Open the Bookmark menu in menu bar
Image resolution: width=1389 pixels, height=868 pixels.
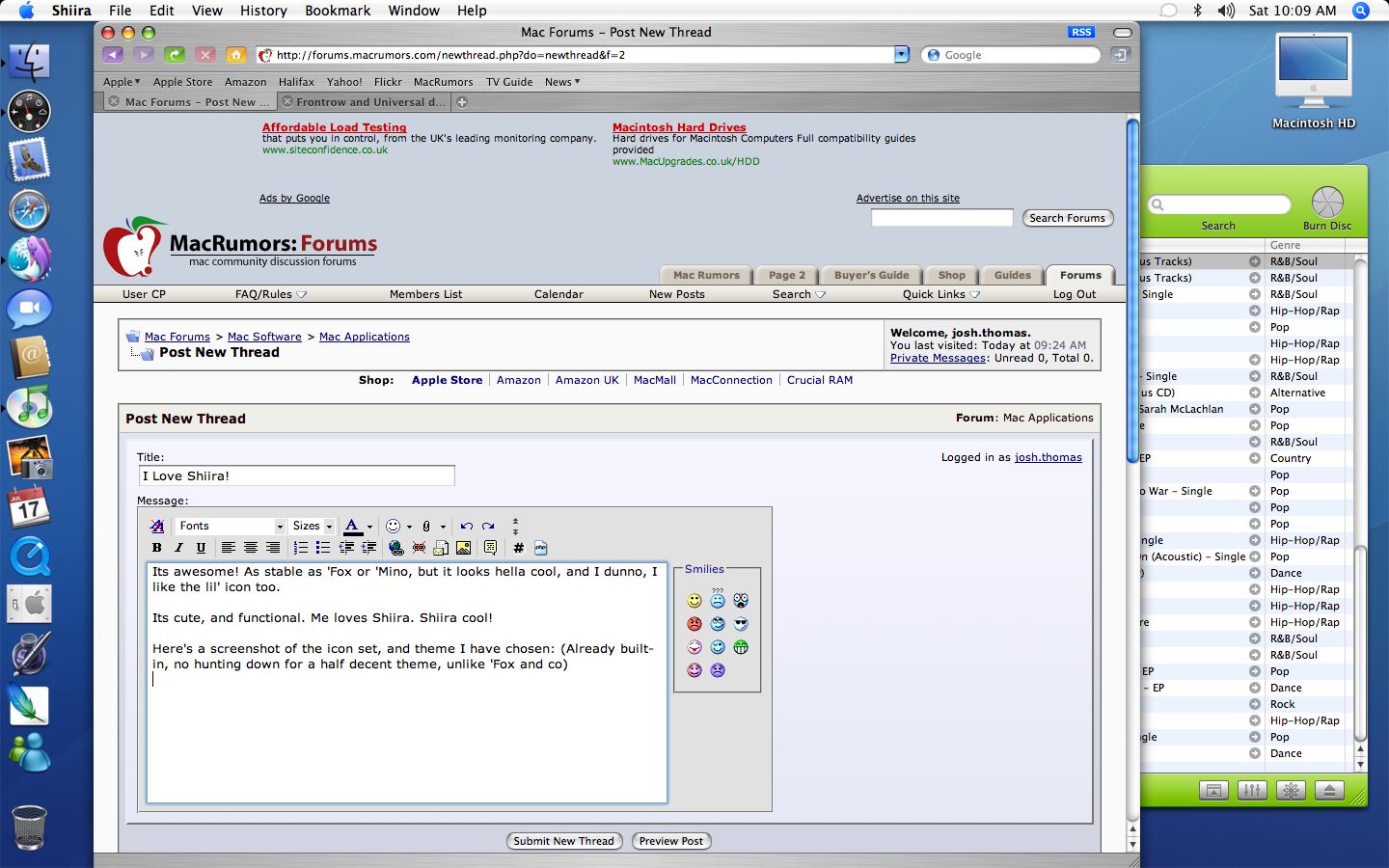point(338,11)
